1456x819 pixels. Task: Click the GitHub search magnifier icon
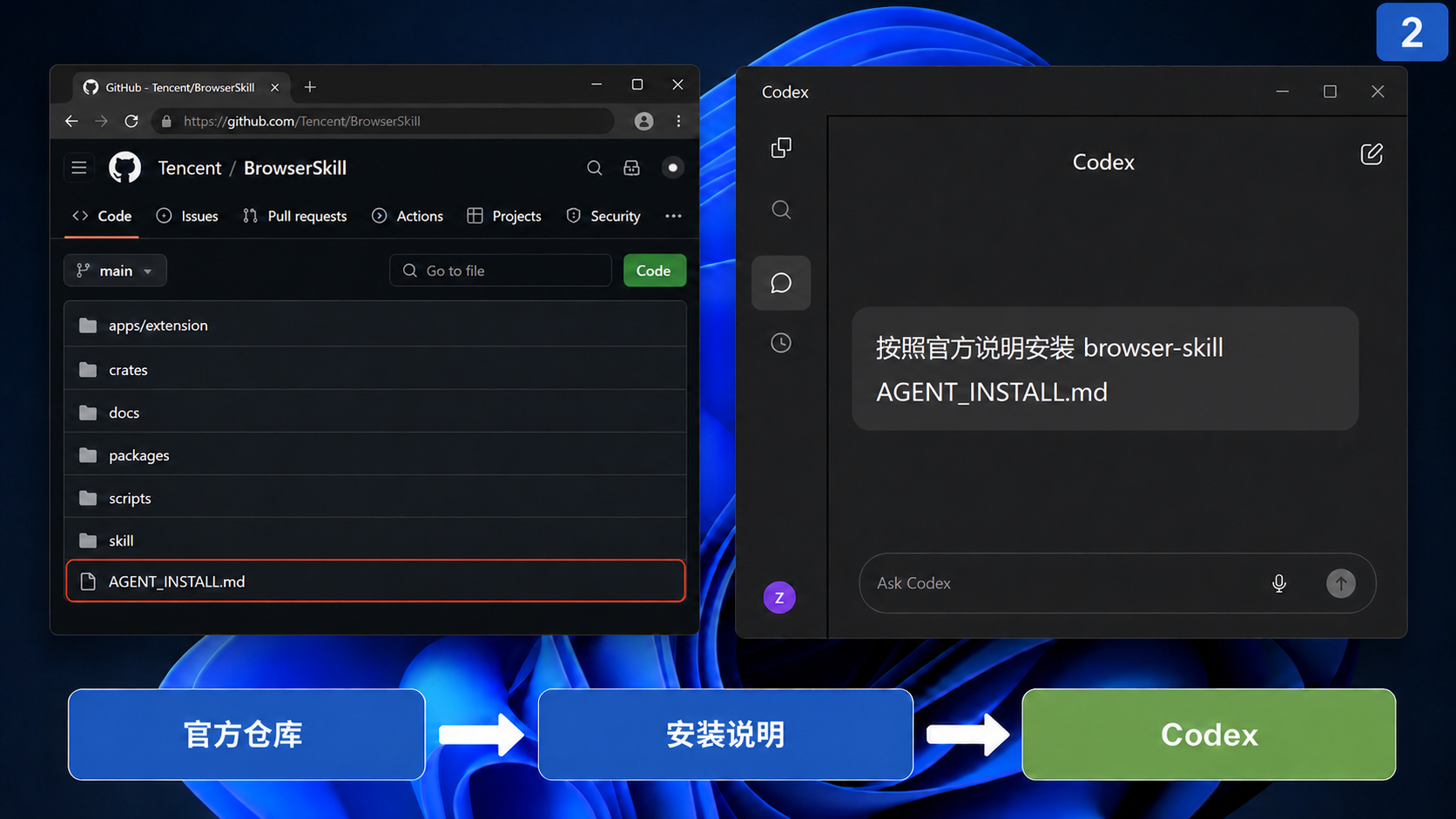coord(595,168)
